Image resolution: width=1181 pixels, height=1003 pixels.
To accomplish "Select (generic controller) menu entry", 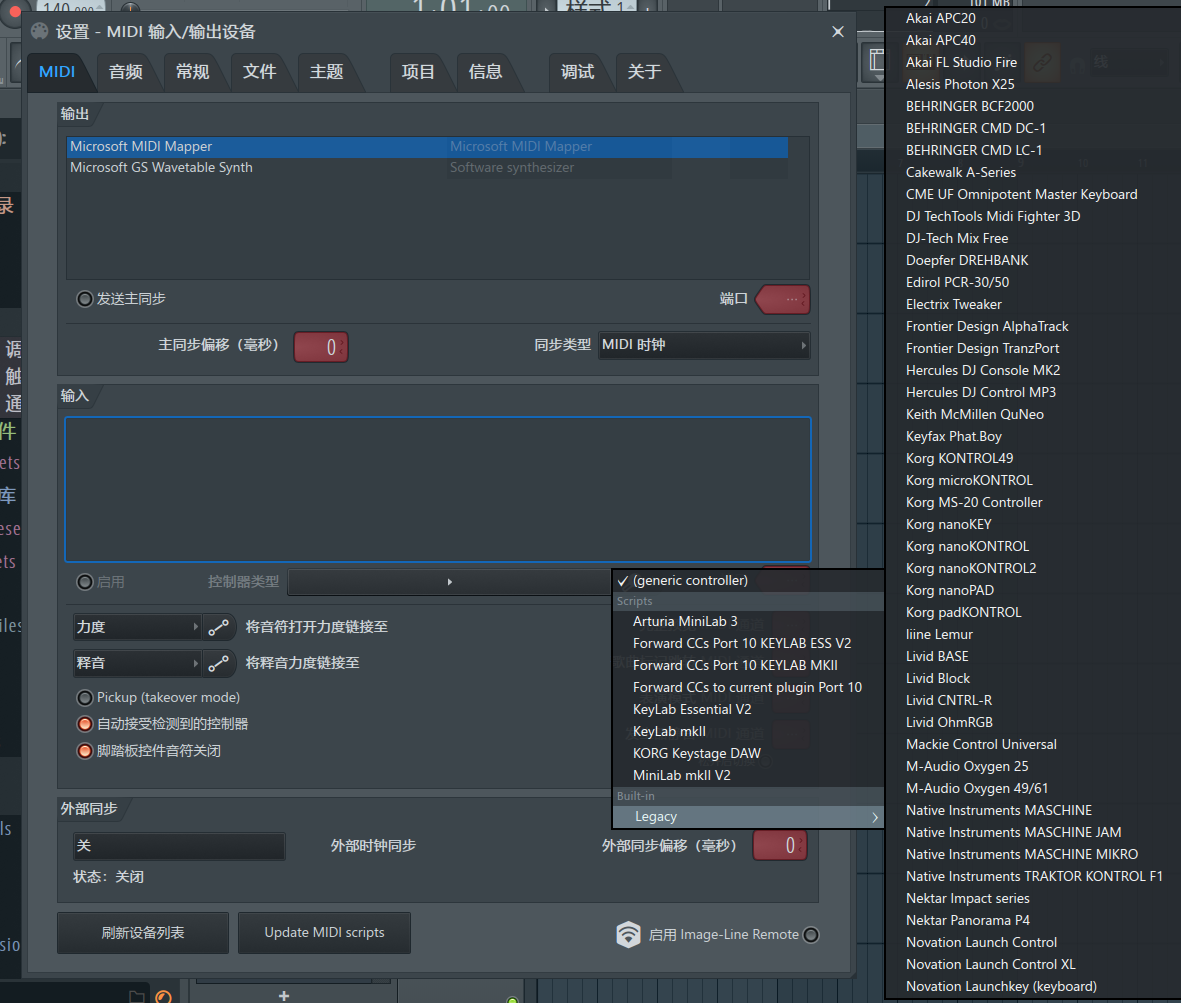I will click(x=749, y=581).
